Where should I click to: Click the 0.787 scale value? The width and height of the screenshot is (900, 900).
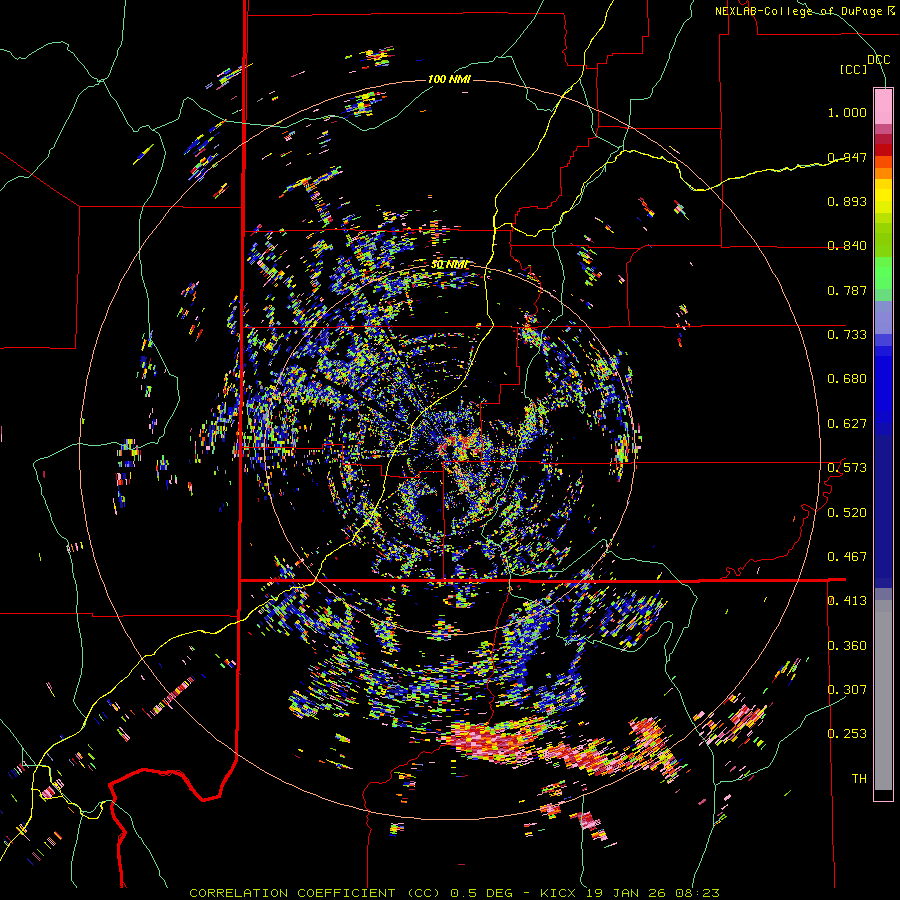[x=847, y=290]
